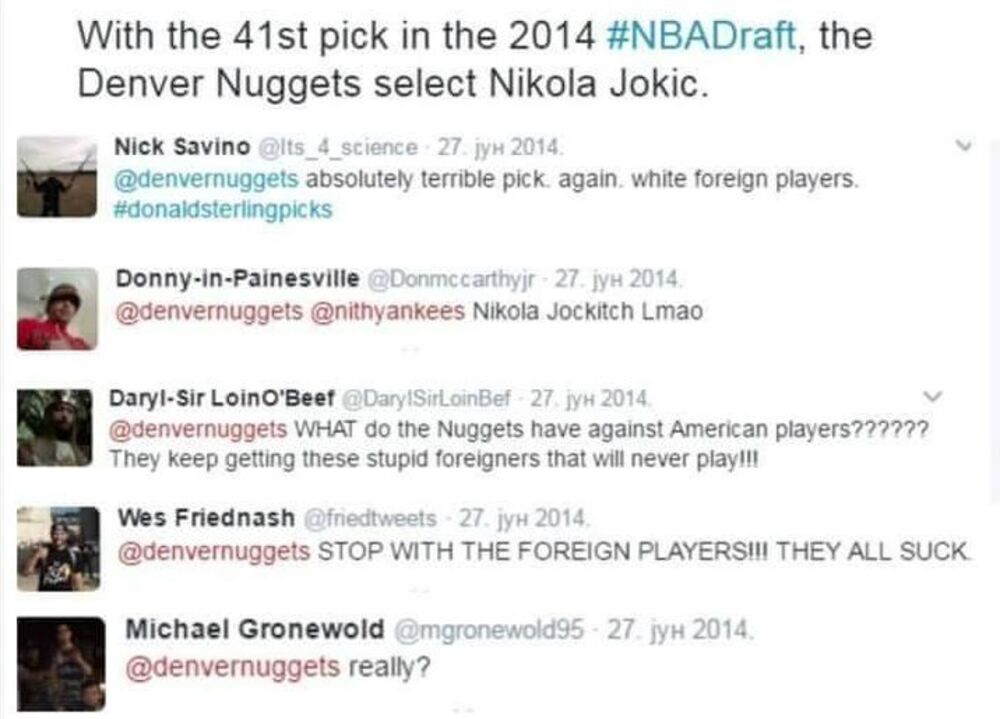This screenshot has width=1000, height=719.
Task: Click the @friedtweets handle
Action: pyautogui.click(x=371, y=518)
